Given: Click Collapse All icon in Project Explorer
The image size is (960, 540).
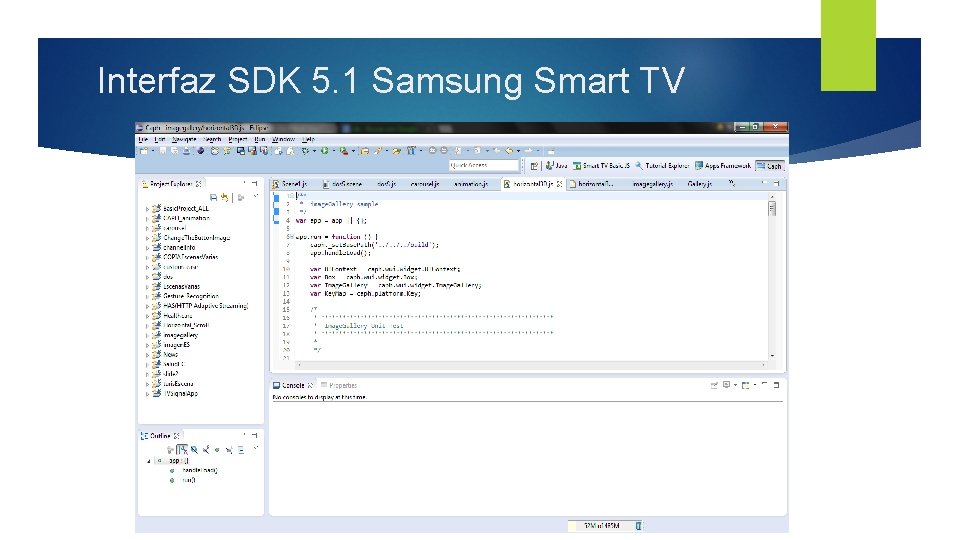Looking at the screenshot, I should (x=214, y=198).
